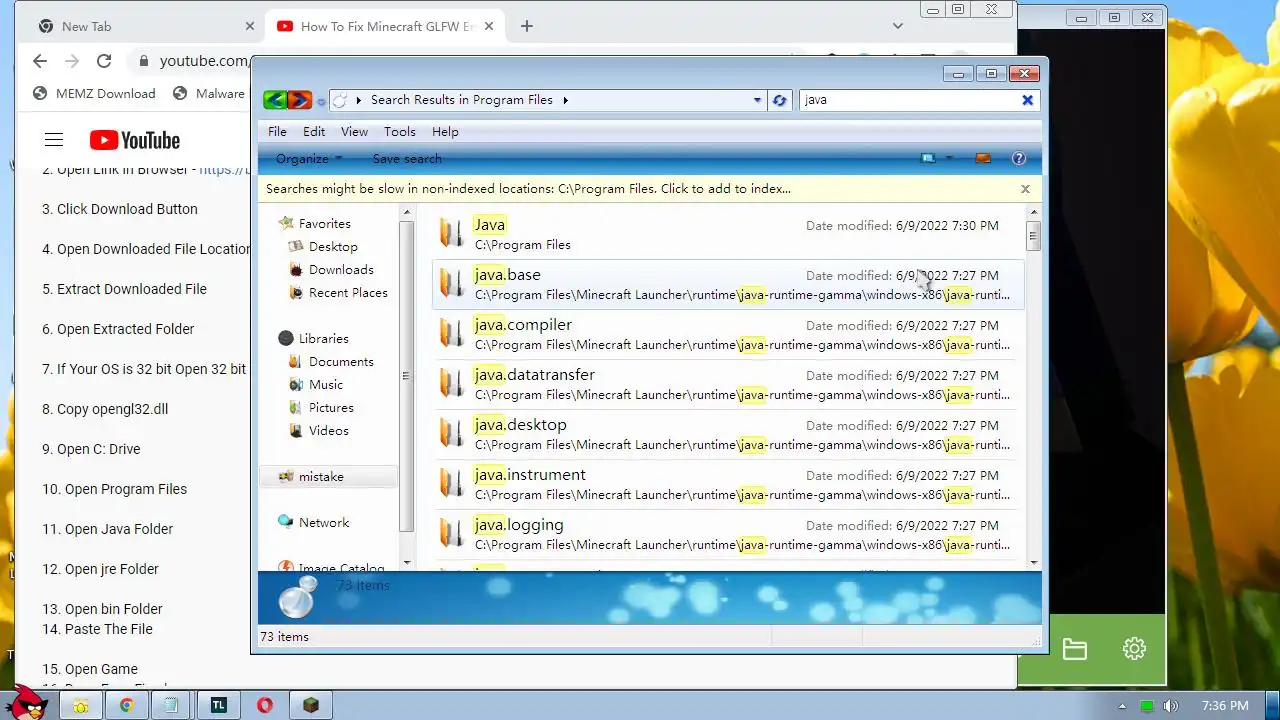Clear the 'java' search box with X
The height and width of the screenshot is (720, 1280).
[1027, 100]
